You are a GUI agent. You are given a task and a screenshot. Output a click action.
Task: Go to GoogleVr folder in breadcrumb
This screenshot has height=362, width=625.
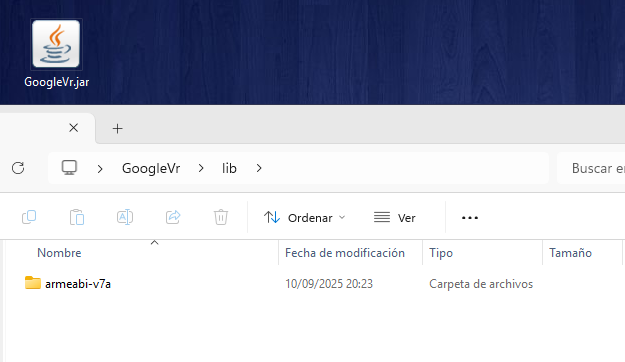(151, 168)
